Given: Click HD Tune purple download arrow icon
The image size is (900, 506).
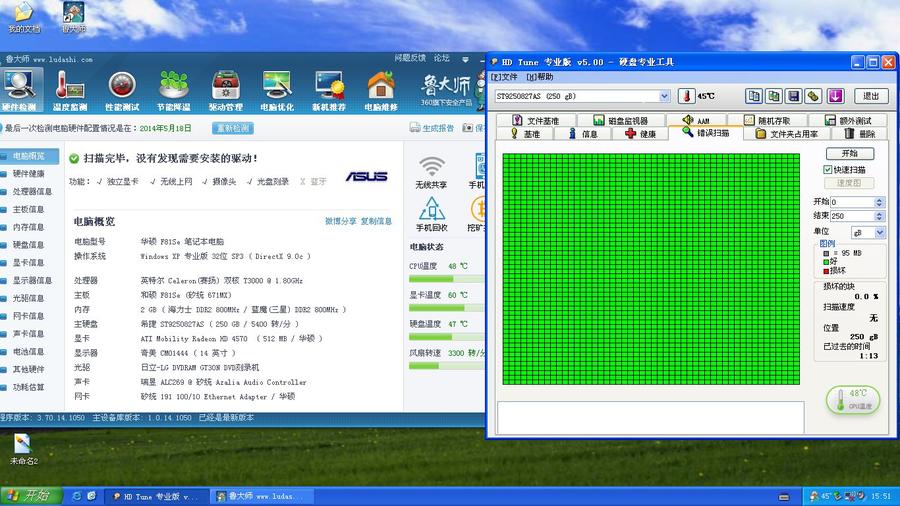Looking at the screenshot, I should coord(835,96).
